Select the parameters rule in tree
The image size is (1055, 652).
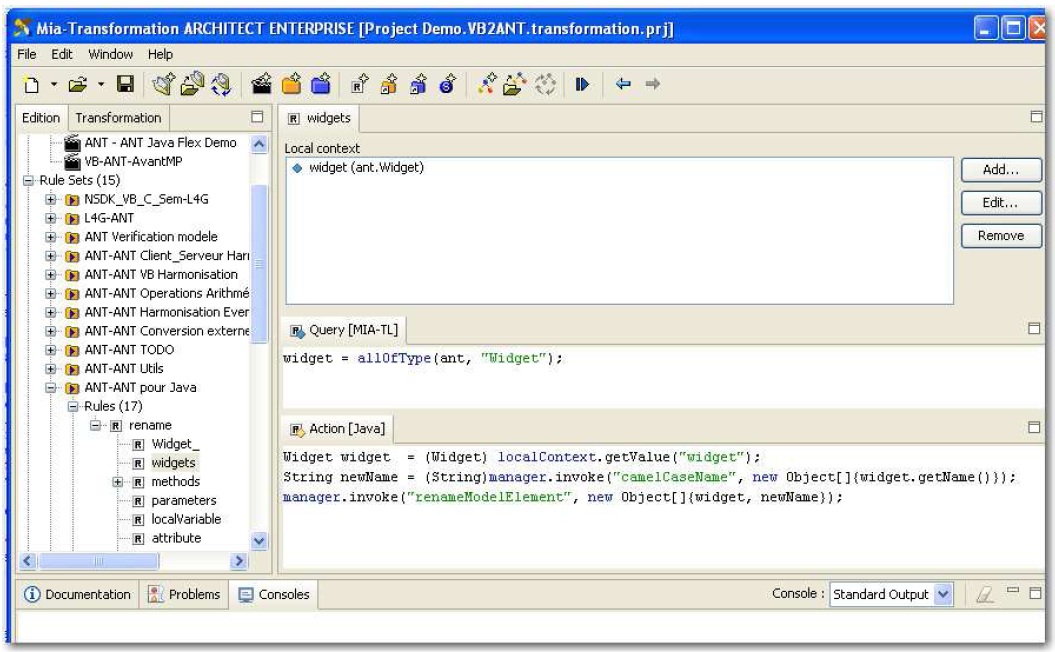(x=183, y=500)
